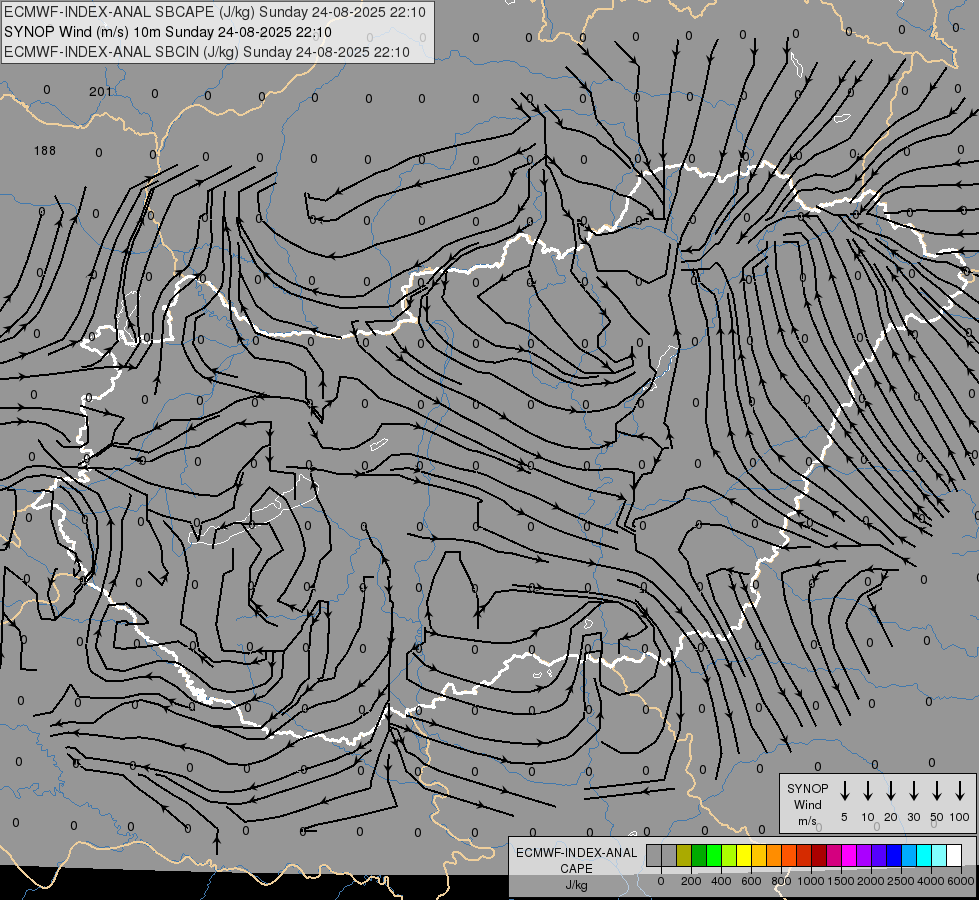Pick the purple swatch left of 2000
Image resolution: width=979 pixels, height=900 pixels.
(864, 855)
